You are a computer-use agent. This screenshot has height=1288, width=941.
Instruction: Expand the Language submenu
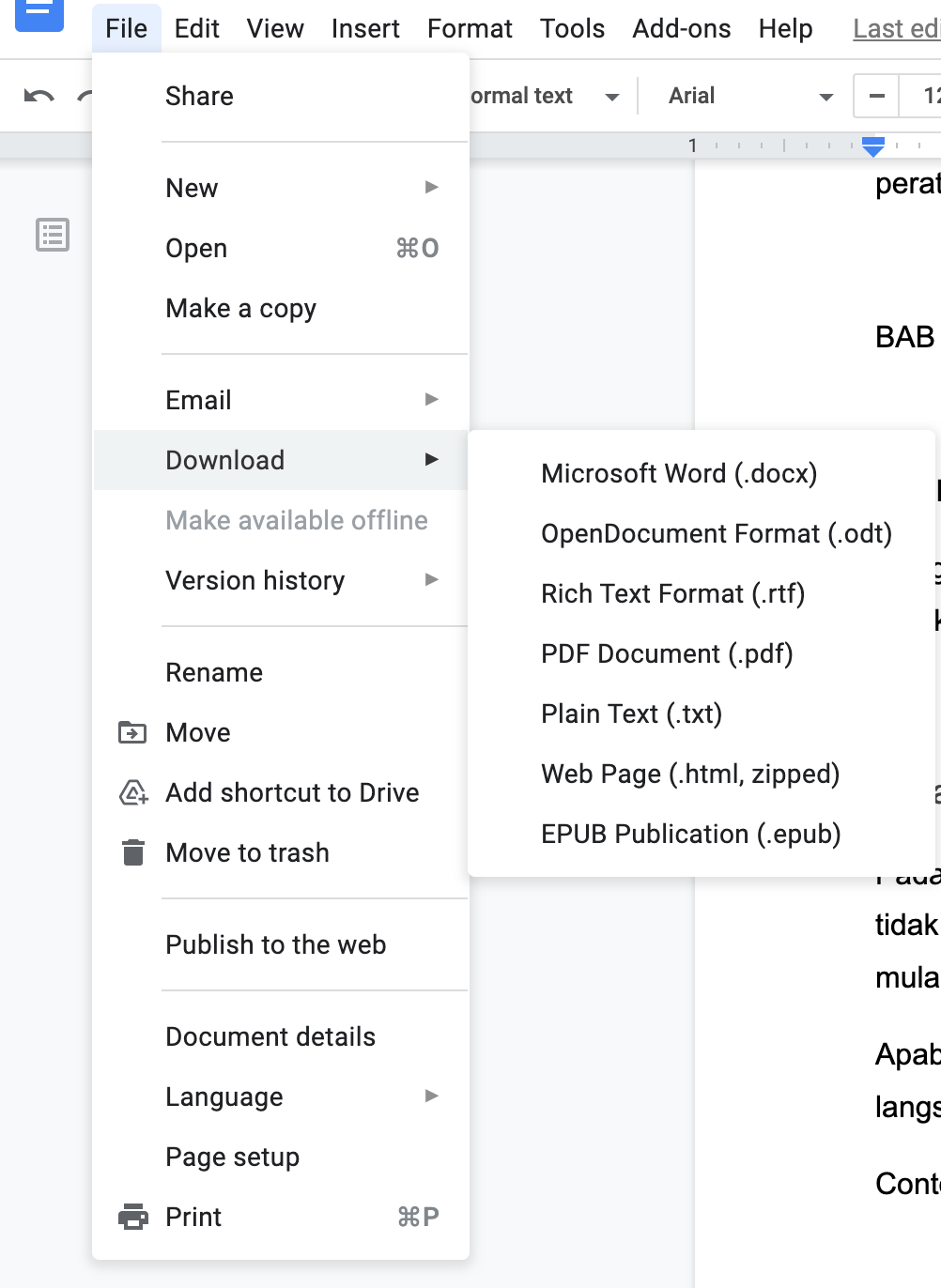point(282,1096)
